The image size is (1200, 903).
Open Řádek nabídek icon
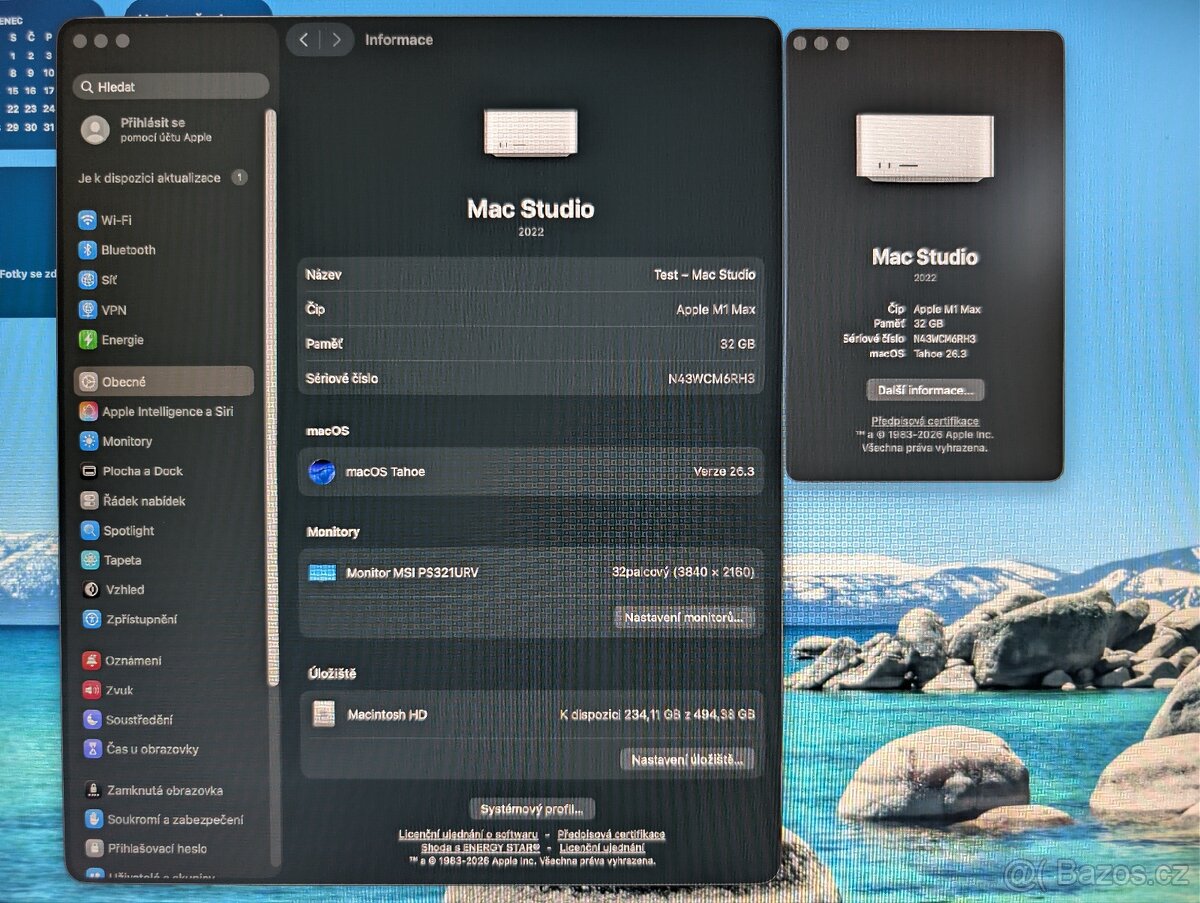coord(90,501)
